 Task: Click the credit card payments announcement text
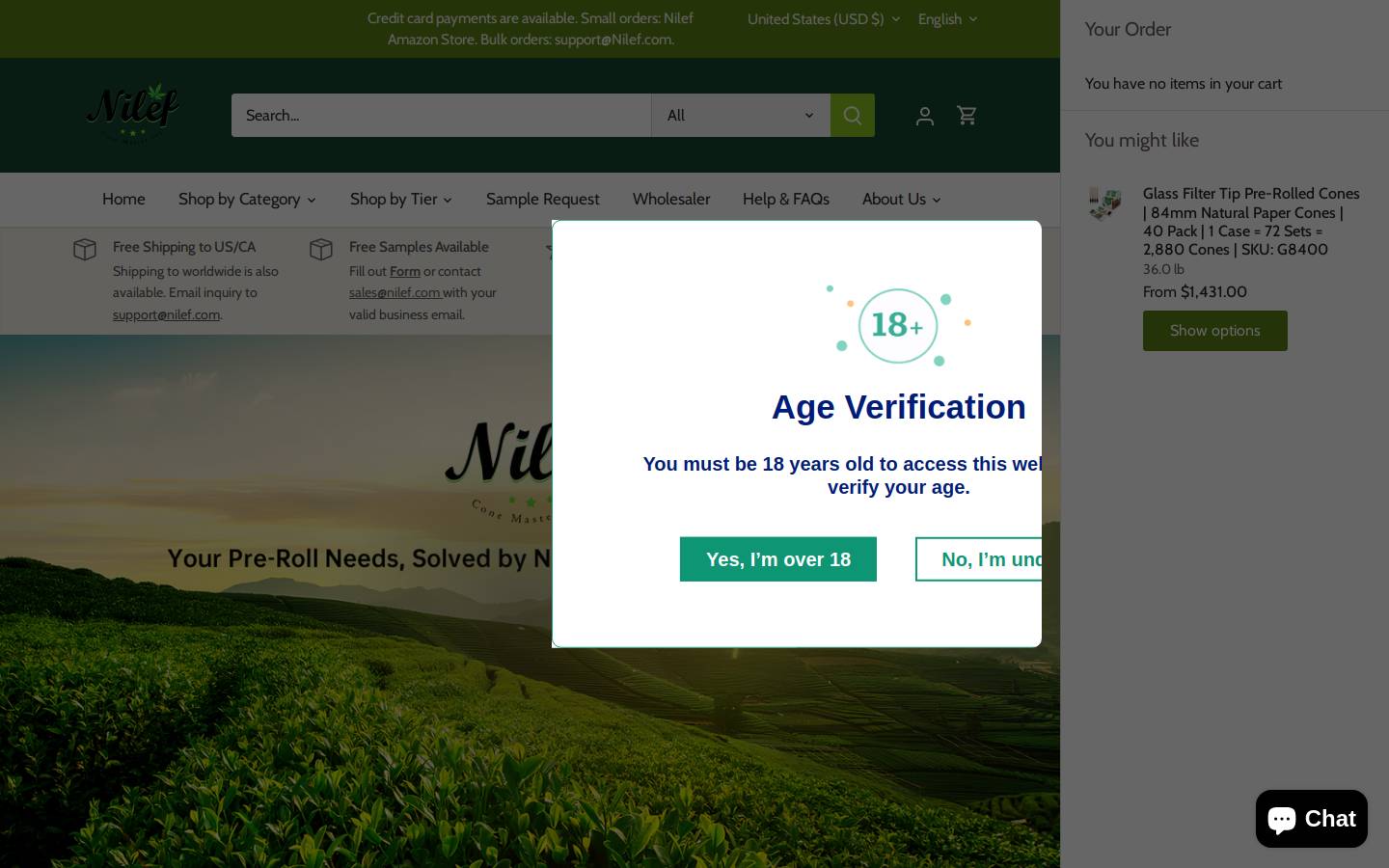[531, 29]
